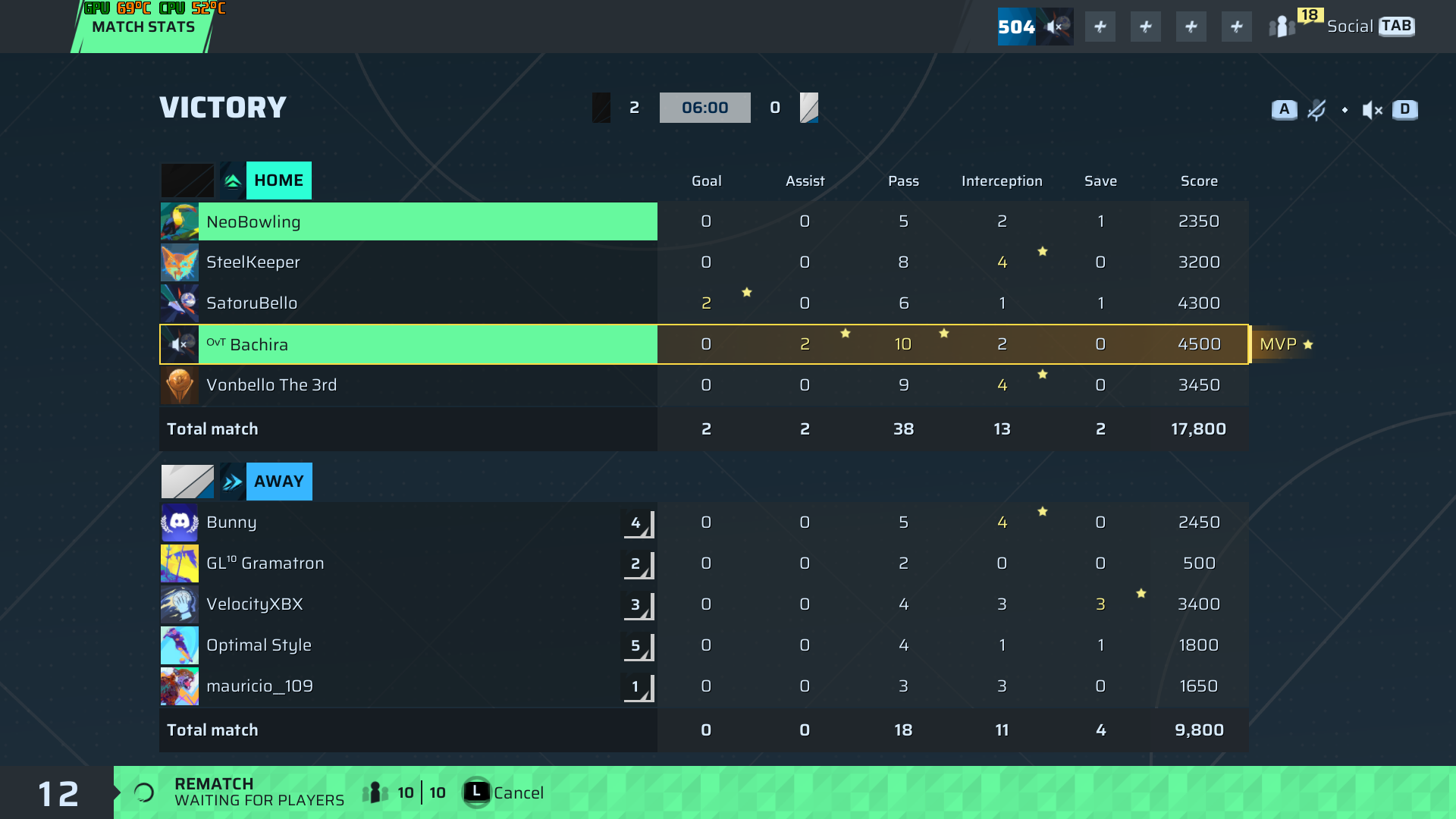Click the Score column header
Screen dimensions: 1456x819
click(x=1199, y=181)
